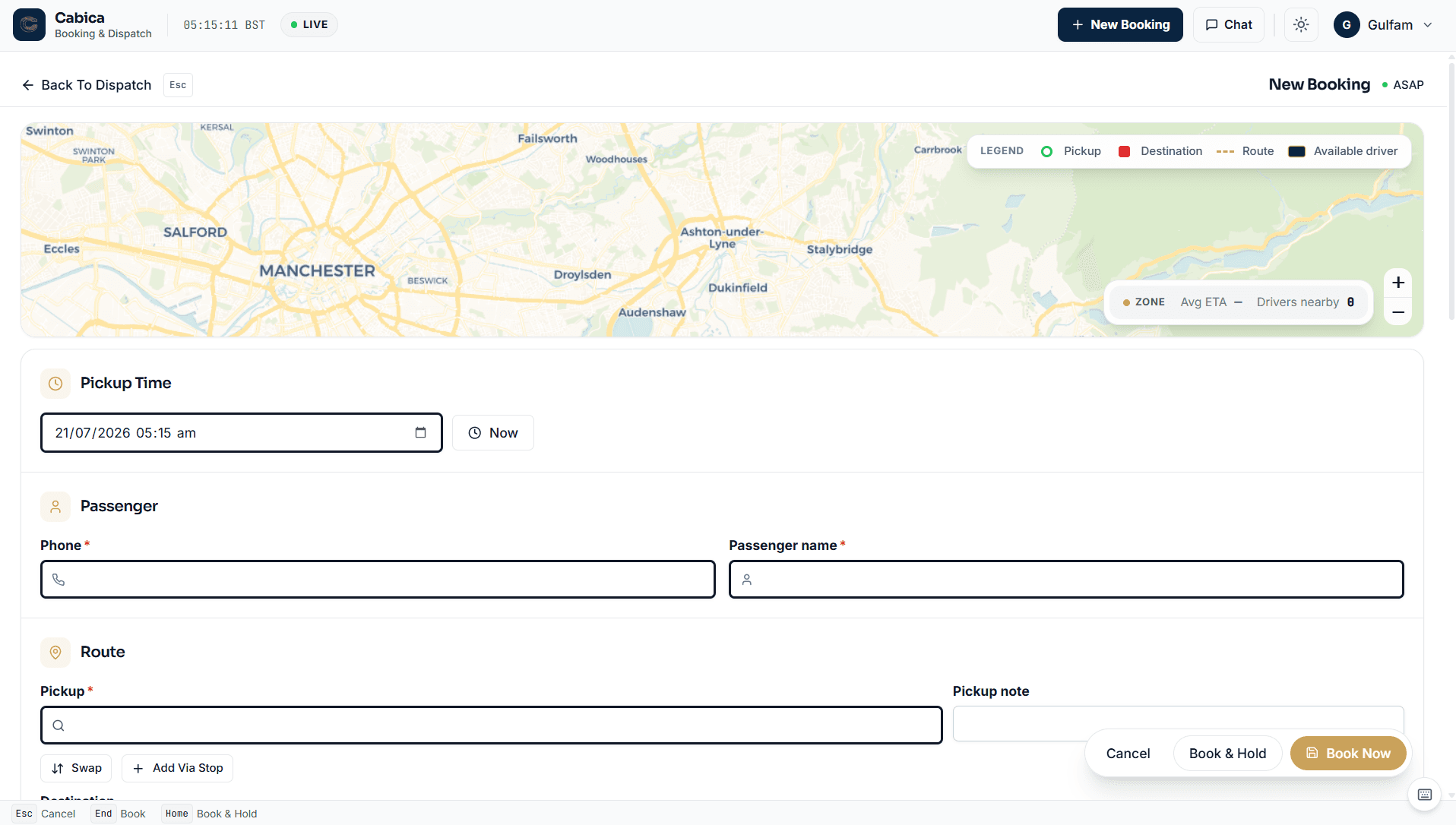This screenshot has width=1456, height=825.
Task: Click Book & Hold in the floating action bar
Action: click(1227, 754)
